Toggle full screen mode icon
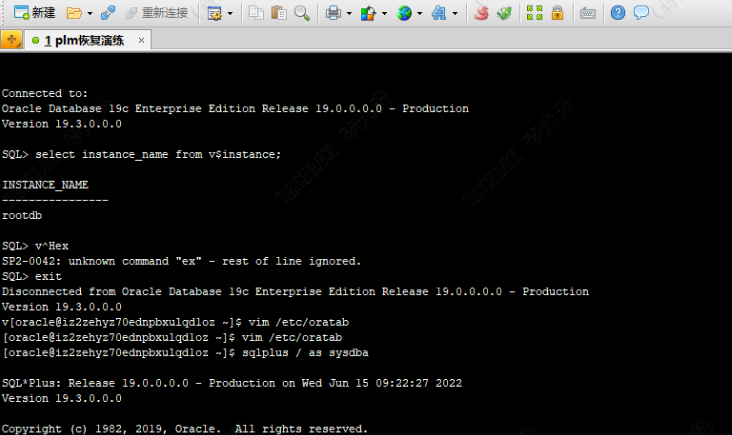 coord(535,13)
